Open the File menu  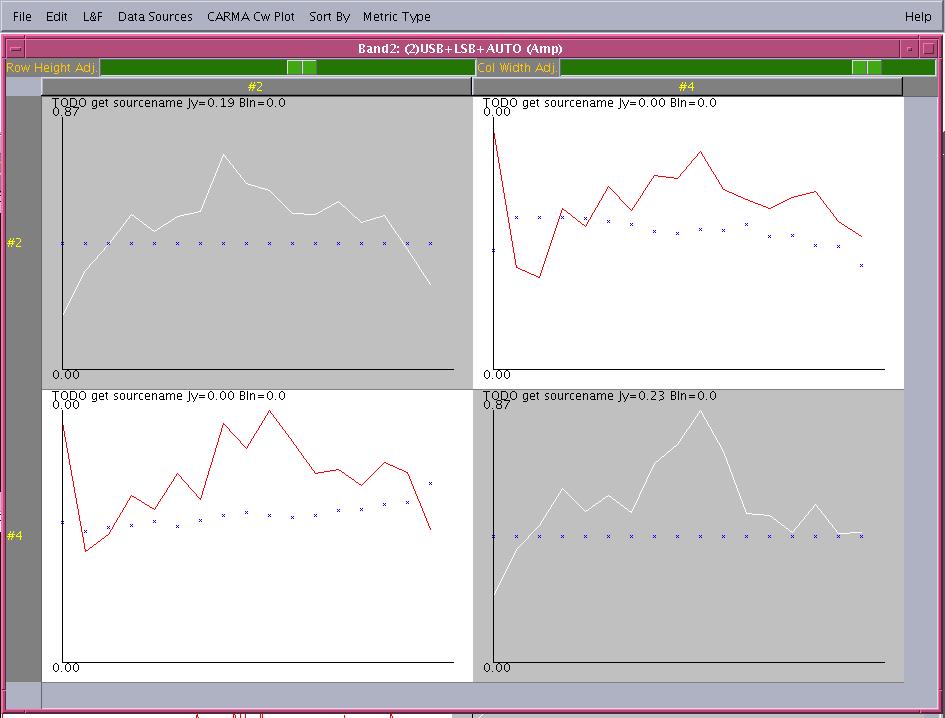(x=22, y=17)
